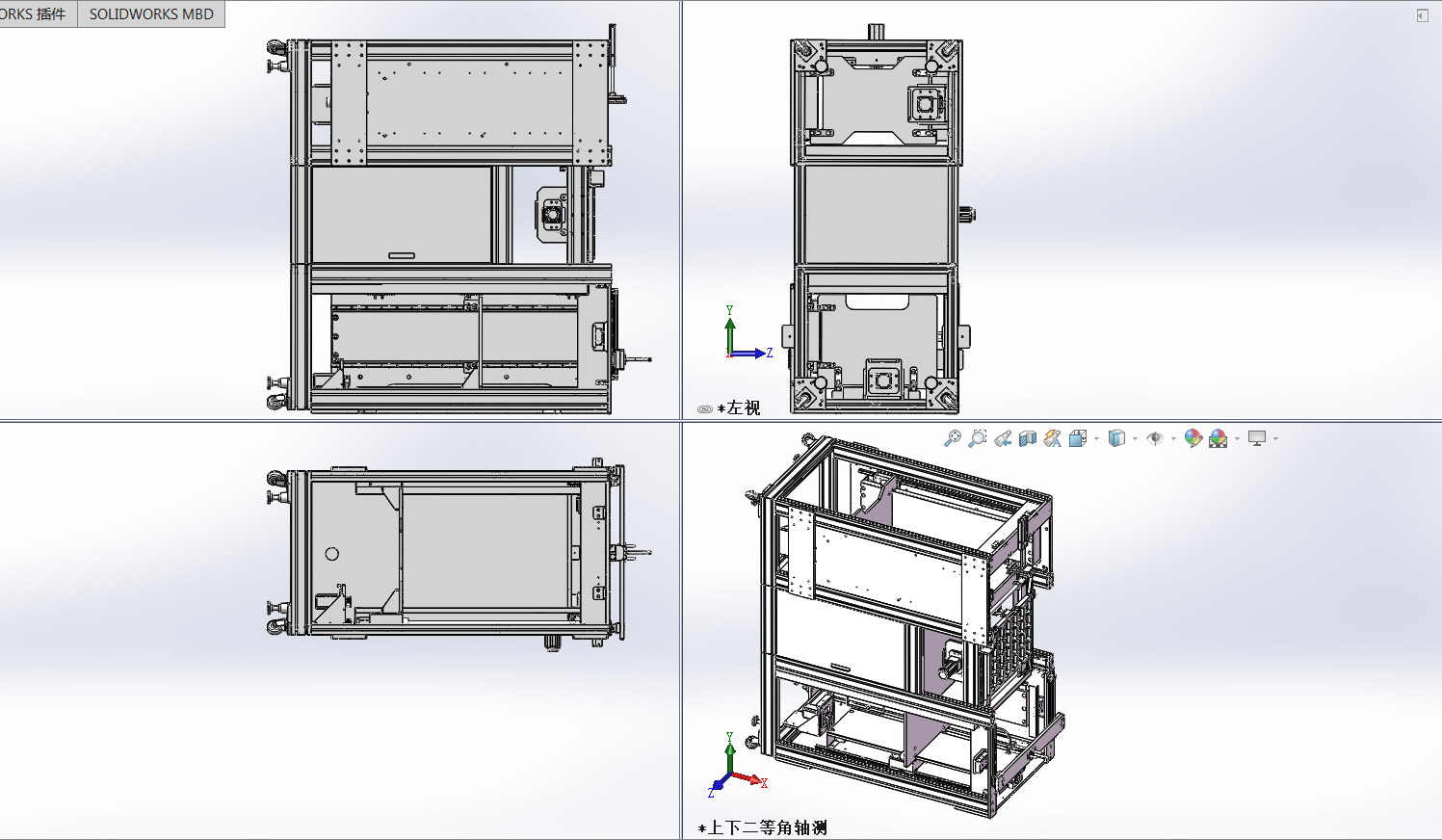Screen dimensions: 1442x840
Task: Expand the Hide/Show Items dropdown arrow
Action: pyautogui.click(x=1173, y=438)
